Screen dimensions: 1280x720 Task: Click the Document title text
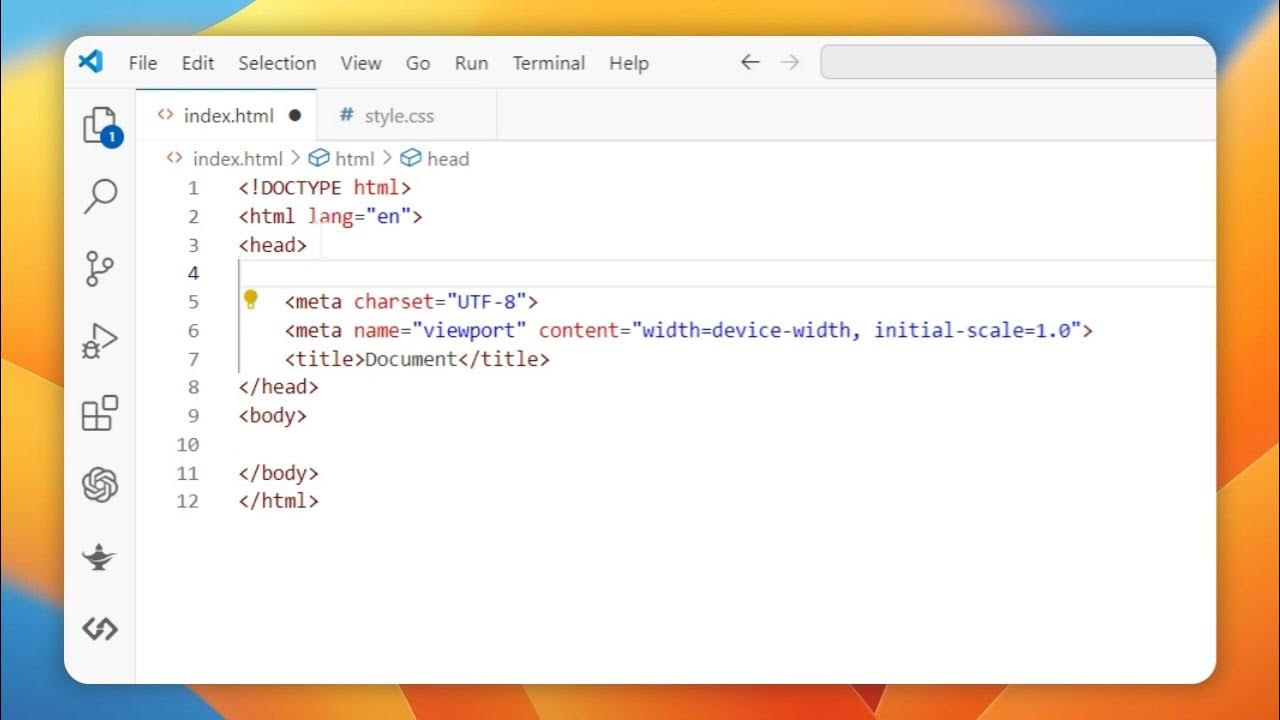411,358
